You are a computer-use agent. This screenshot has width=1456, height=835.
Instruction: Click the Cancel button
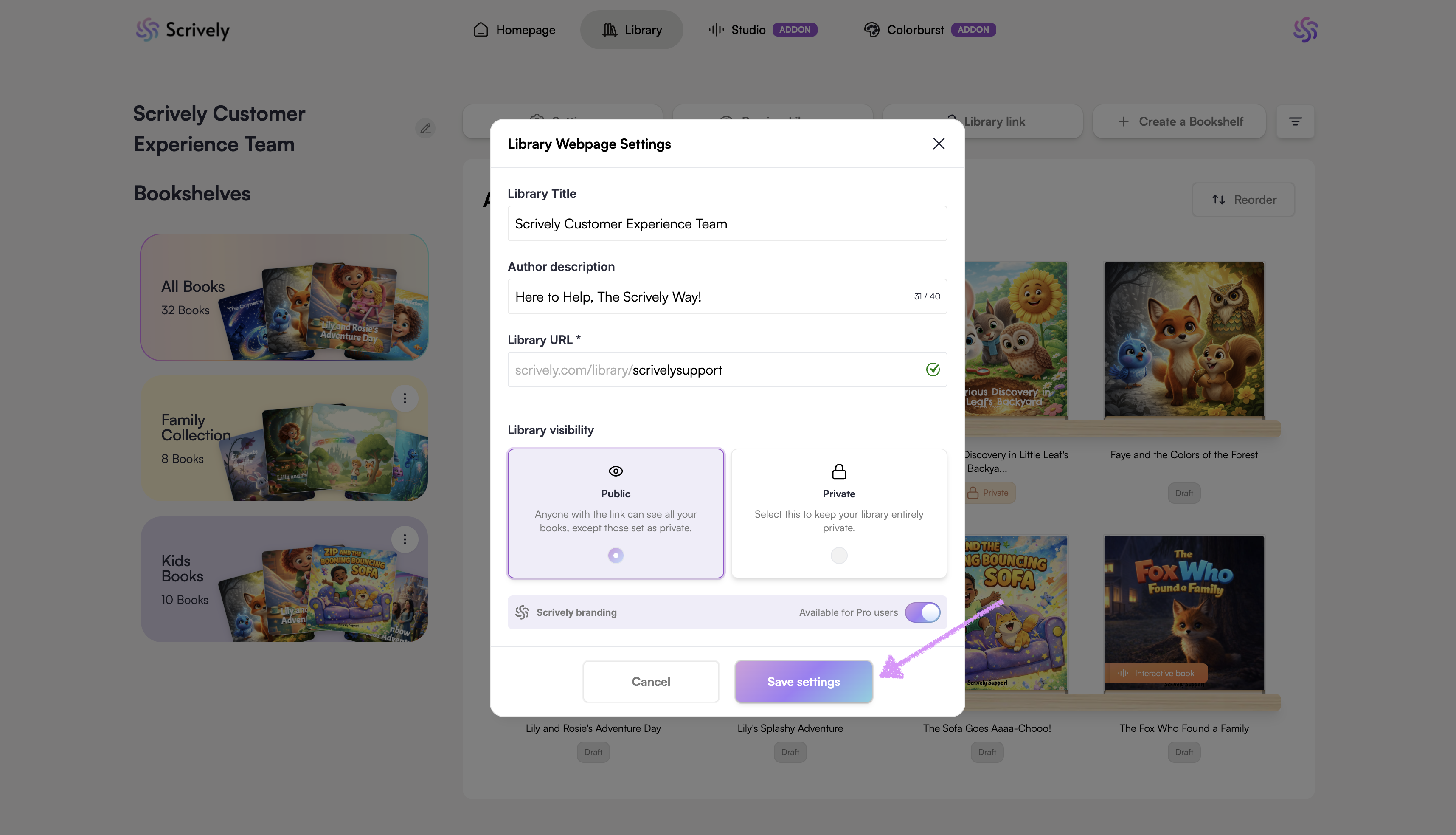pyautogui.click(x=650, y=681)
